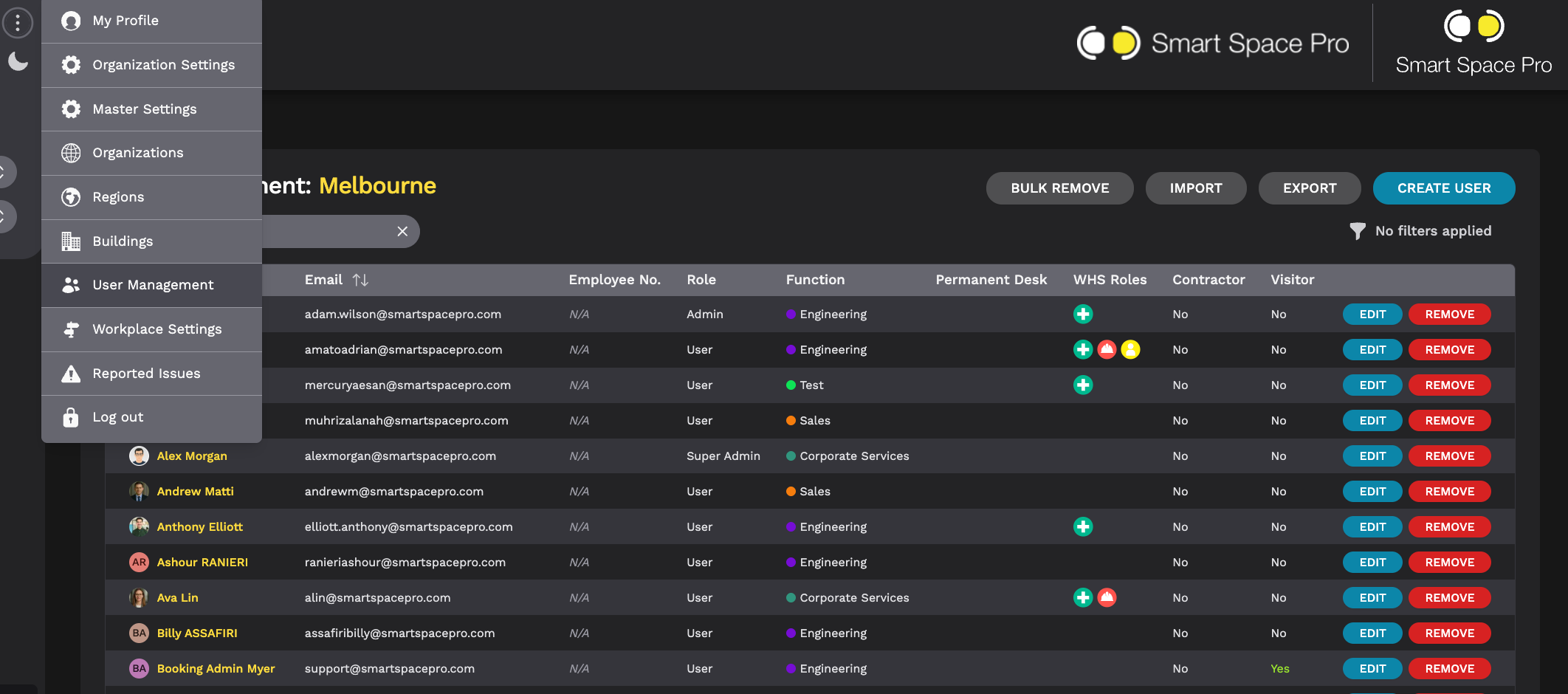
Task: Edit Andrew Matti user
Action: coord(1372,492)
